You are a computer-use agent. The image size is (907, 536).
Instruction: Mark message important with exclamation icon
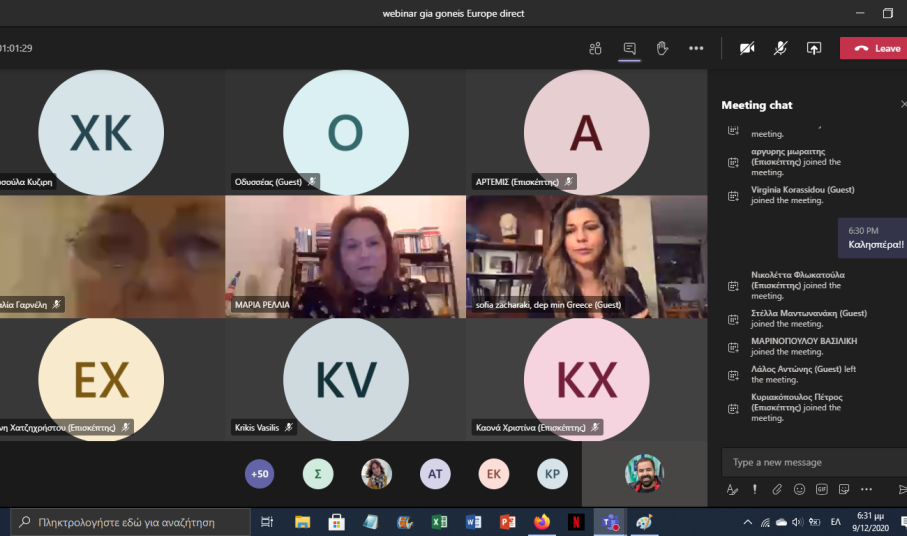click(755, 490)
